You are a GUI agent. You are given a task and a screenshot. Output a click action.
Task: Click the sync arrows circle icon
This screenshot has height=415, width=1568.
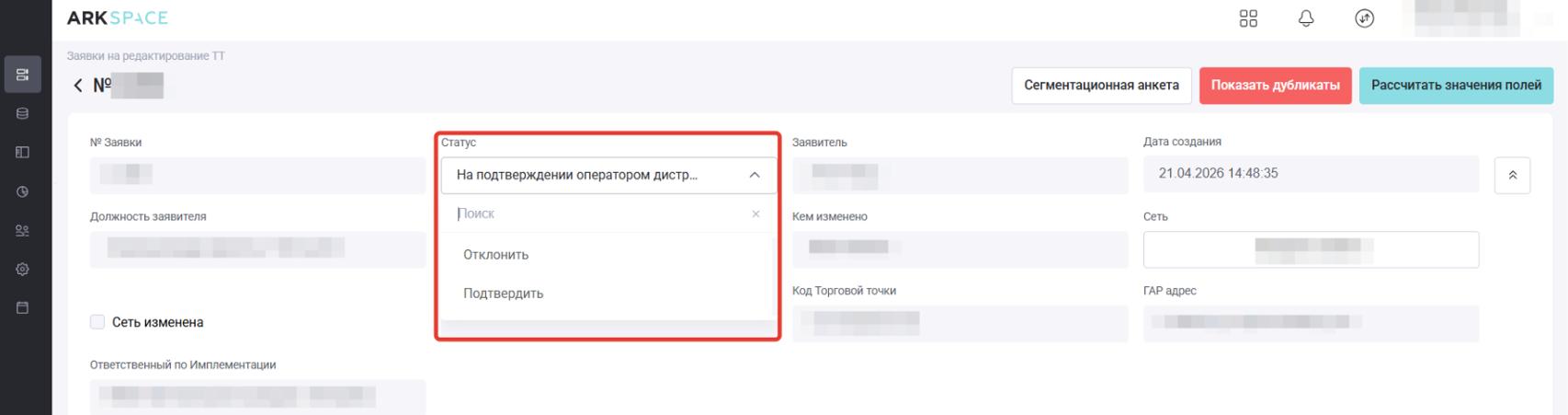(x=1365, y=18)
